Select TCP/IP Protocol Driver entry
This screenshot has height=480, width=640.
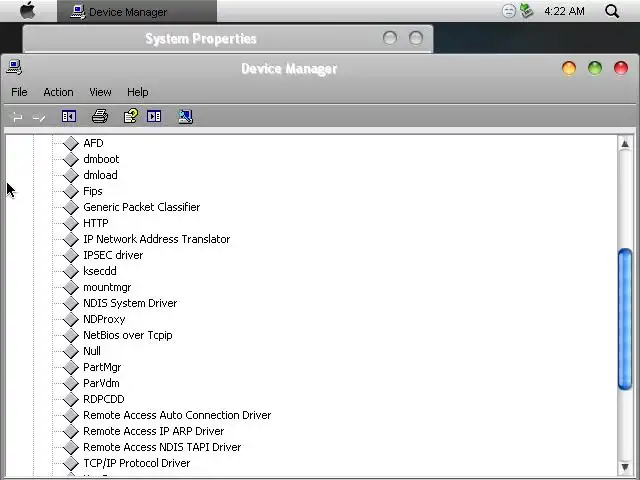tap(136, 463)
